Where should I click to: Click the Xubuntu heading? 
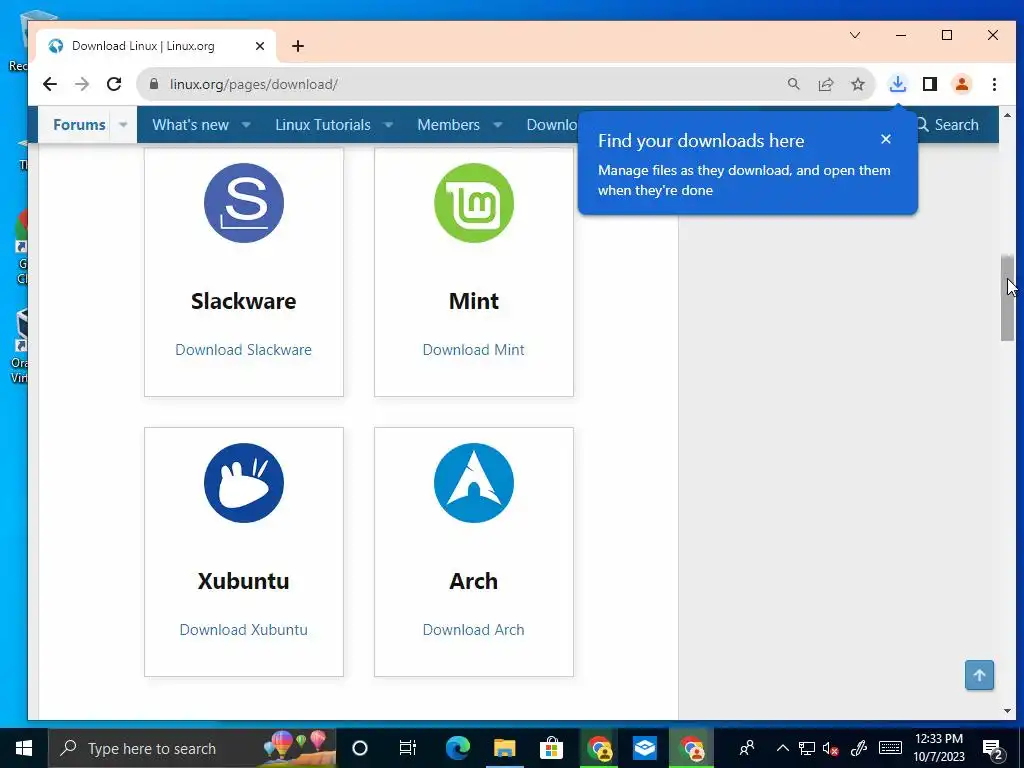coord(244,581)
